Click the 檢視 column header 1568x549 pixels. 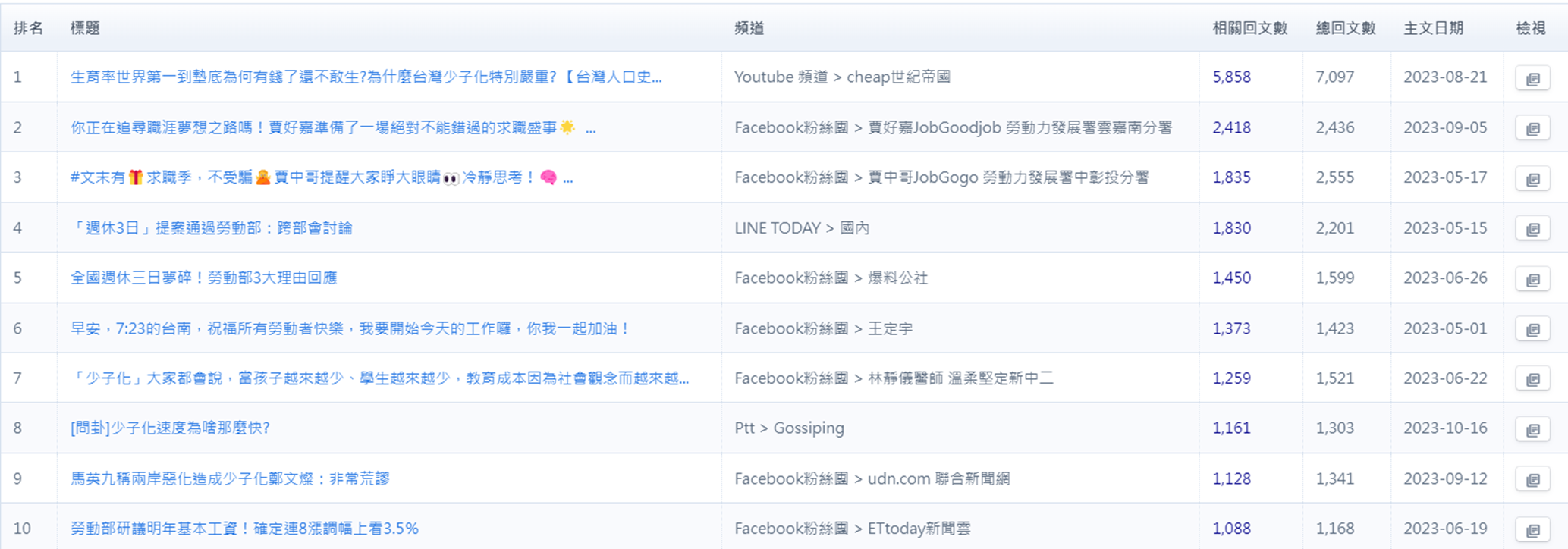point(1531,28)
